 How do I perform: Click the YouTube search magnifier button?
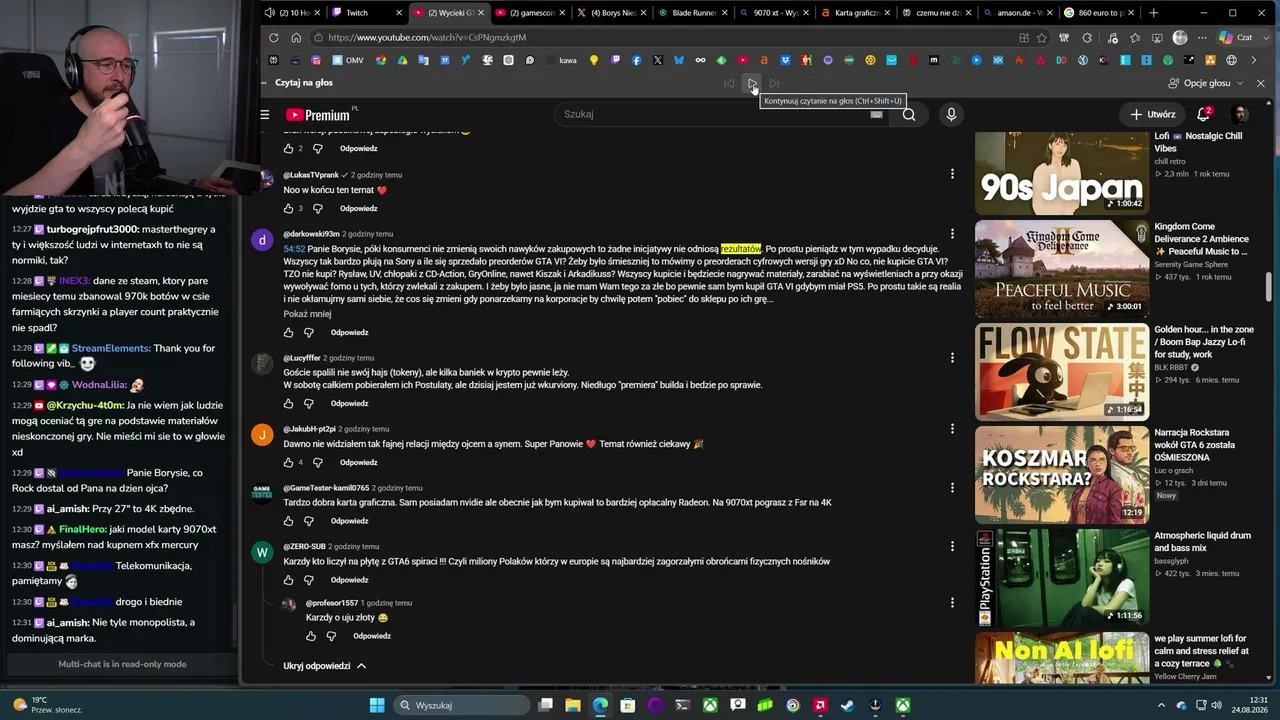coord(908,114)
